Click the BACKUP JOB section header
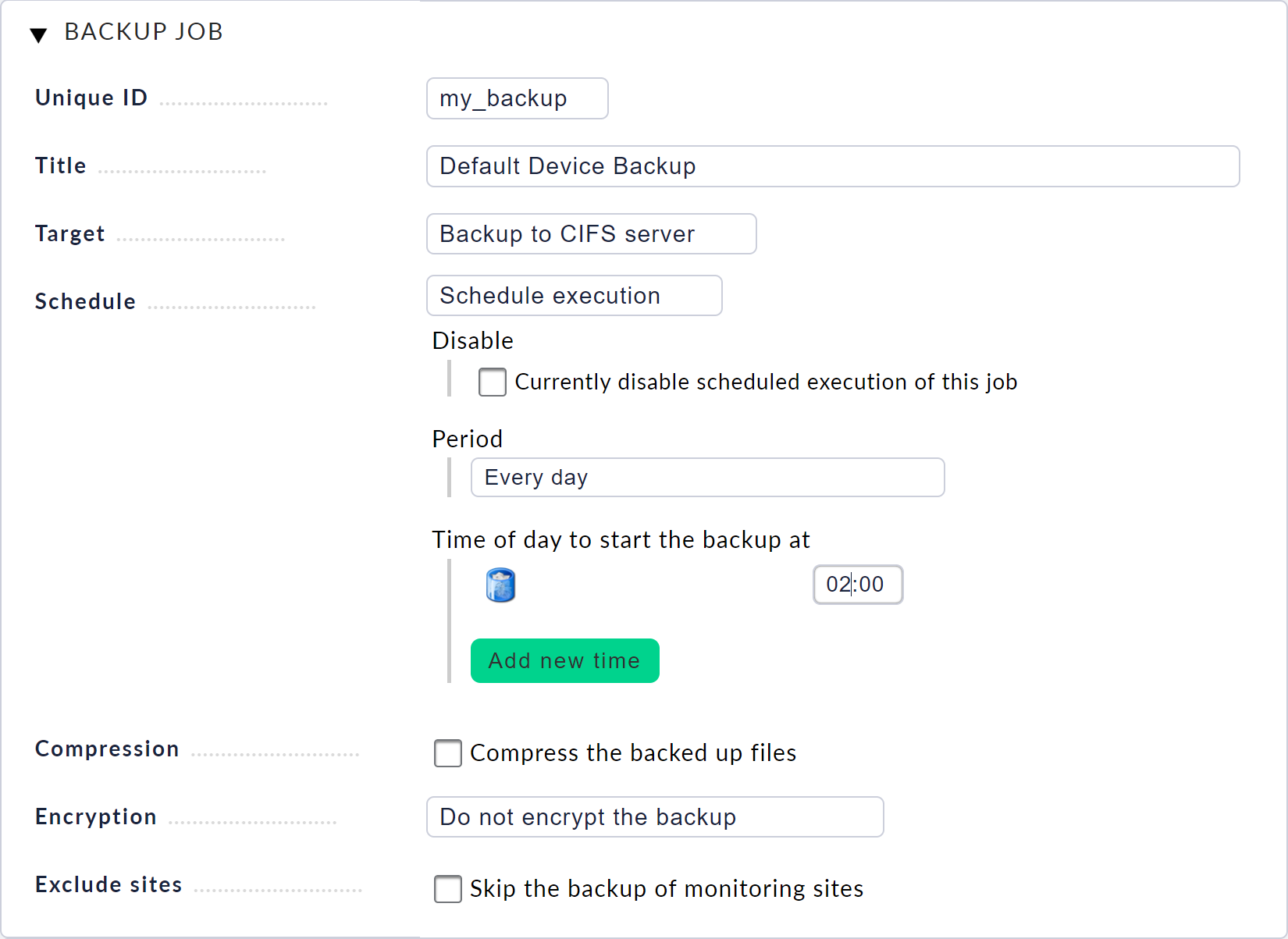 pyautogui.click(x=144, y=32)
